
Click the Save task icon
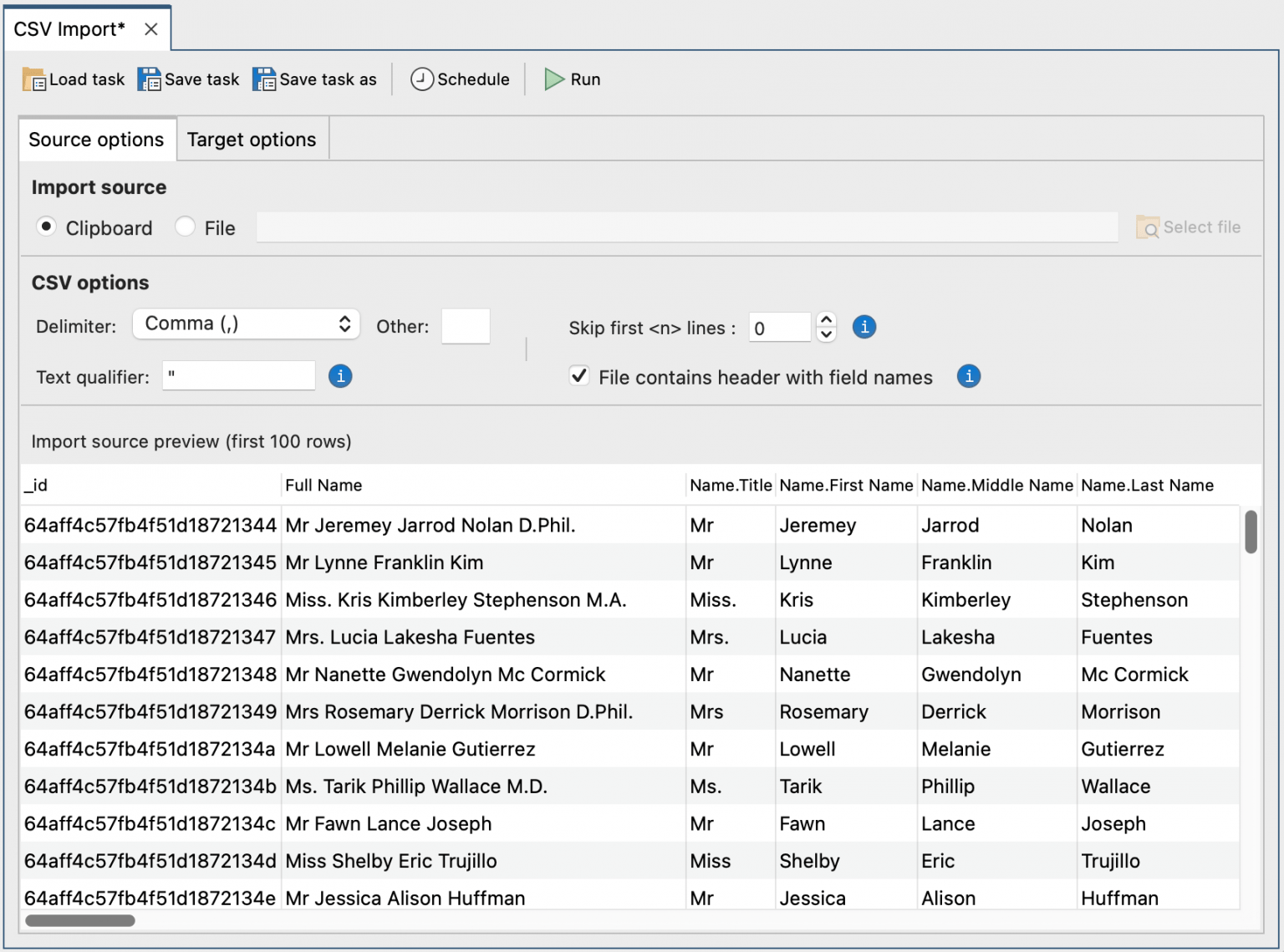tap(149, 79)
